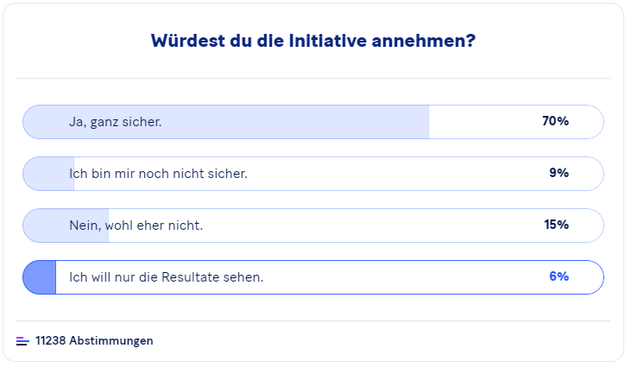Click the filled segment of the 15% bar
Screen dimensions: 625x369
click(66, 226)
